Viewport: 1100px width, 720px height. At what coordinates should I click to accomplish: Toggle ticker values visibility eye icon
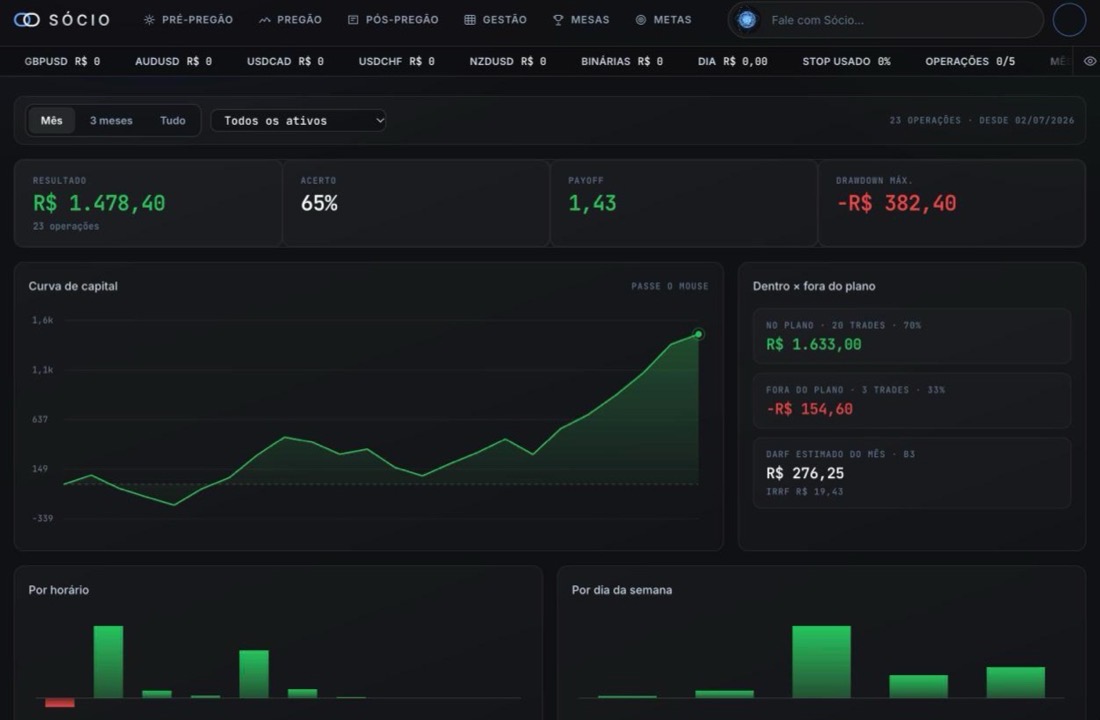point(1089,61)
